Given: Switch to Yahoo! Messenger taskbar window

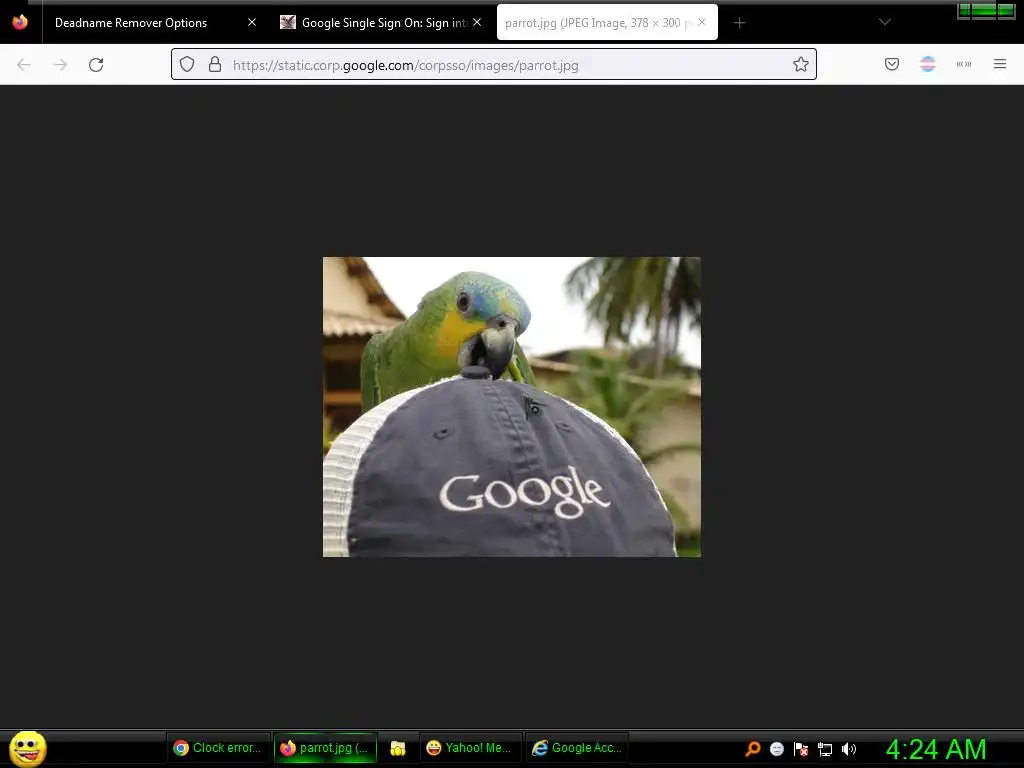Looking at the screenshot, I should tap(470, 748).
